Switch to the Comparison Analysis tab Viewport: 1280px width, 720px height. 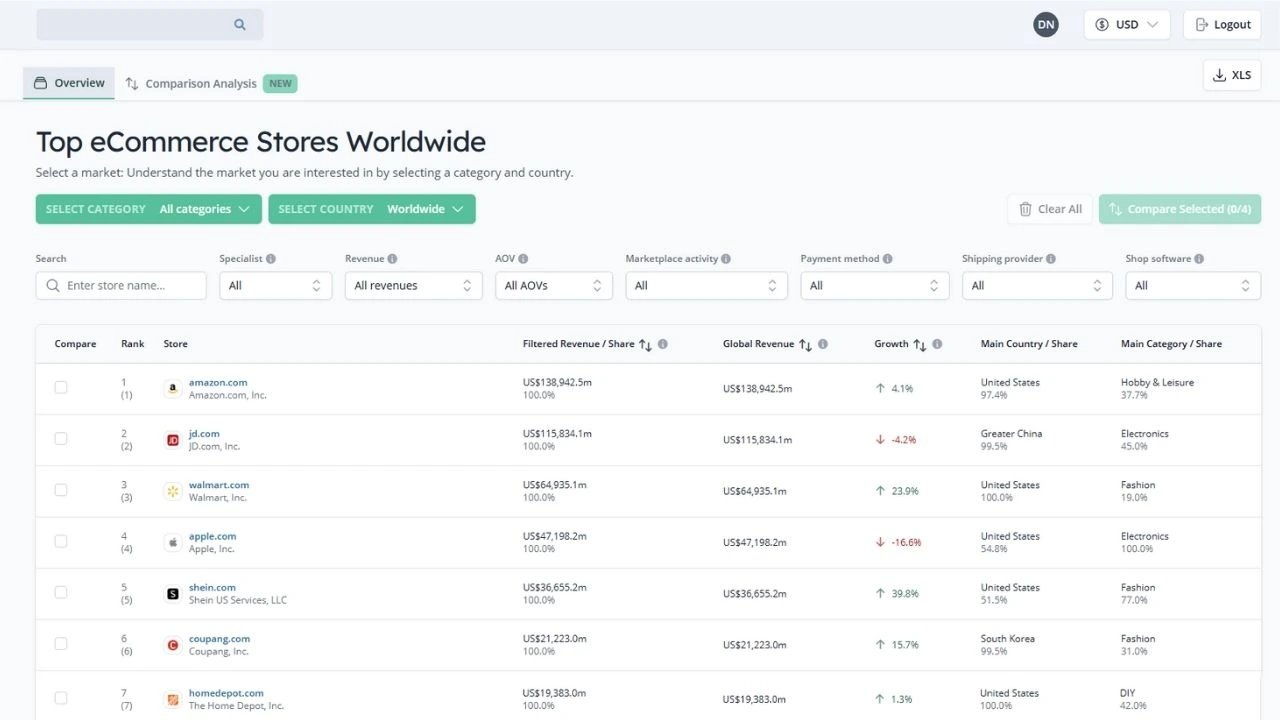point(200,83)
